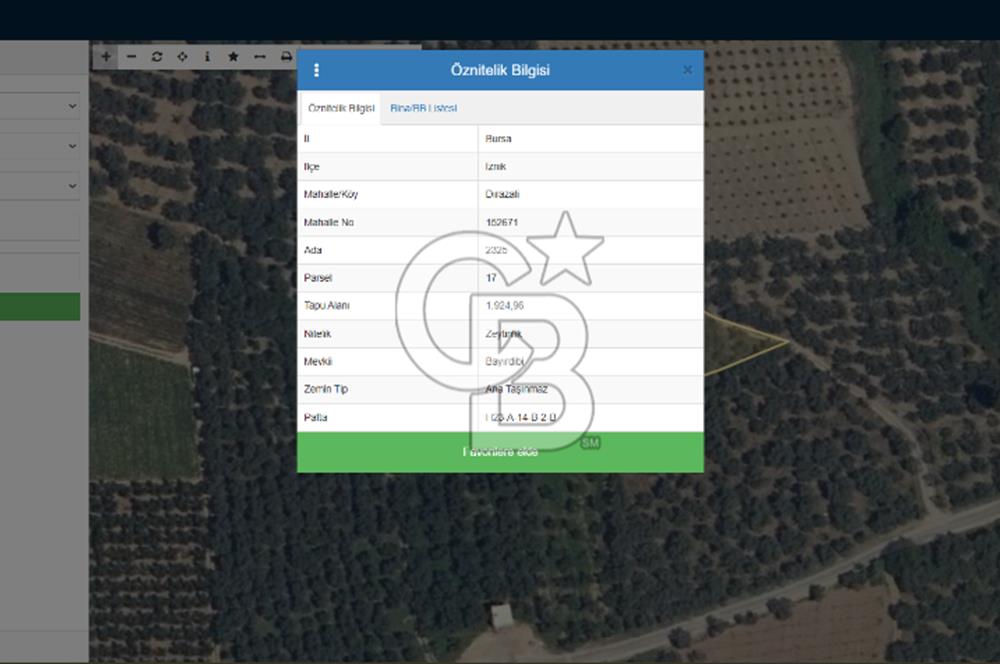Click the 'Mevkii' row label
This screenshot has width=1000, height=664.
click(x=318, y=362)
